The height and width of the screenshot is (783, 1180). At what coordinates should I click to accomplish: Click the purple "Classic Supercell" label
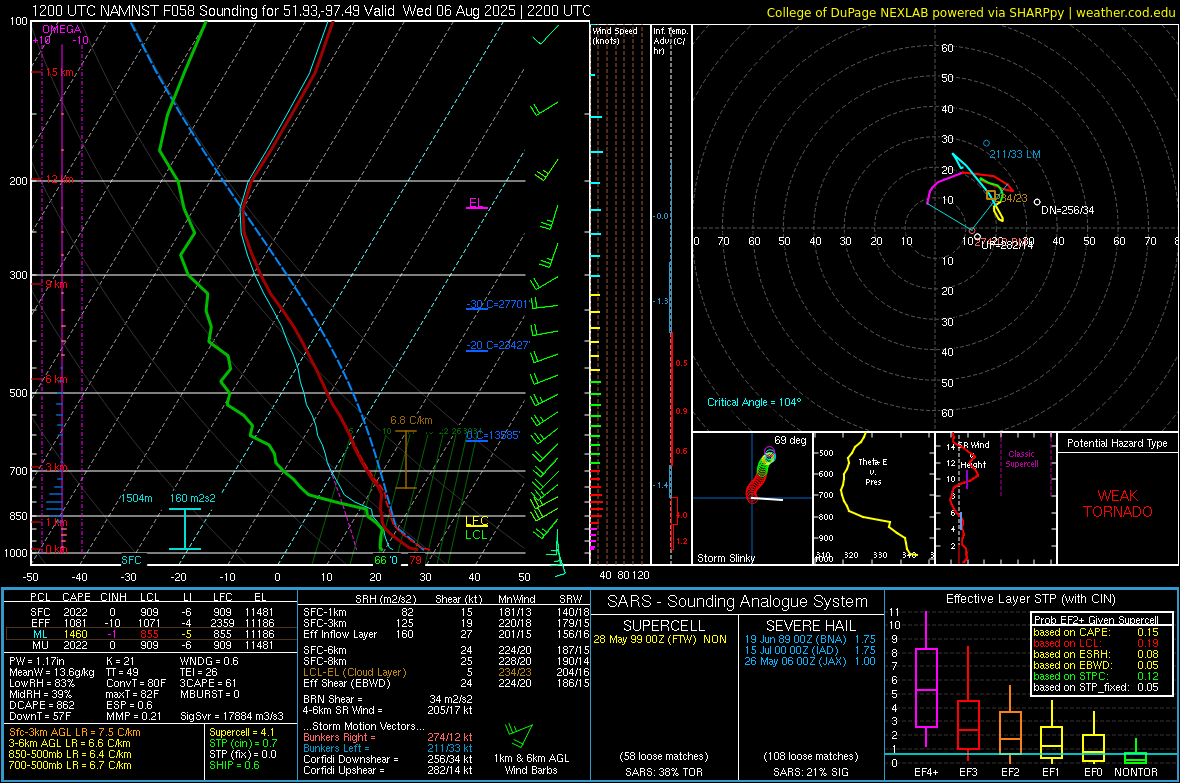1021,459
